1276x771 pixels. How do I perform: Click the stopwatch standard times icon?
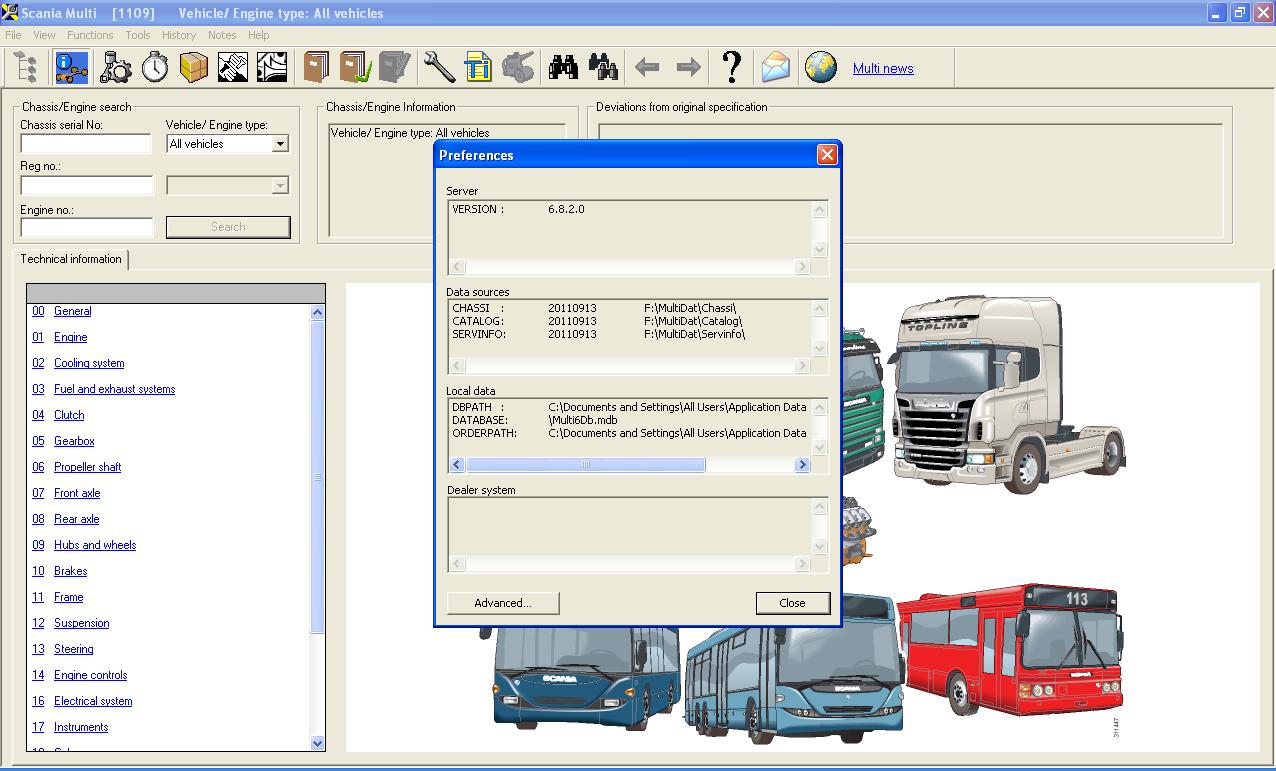click(155, 68)
